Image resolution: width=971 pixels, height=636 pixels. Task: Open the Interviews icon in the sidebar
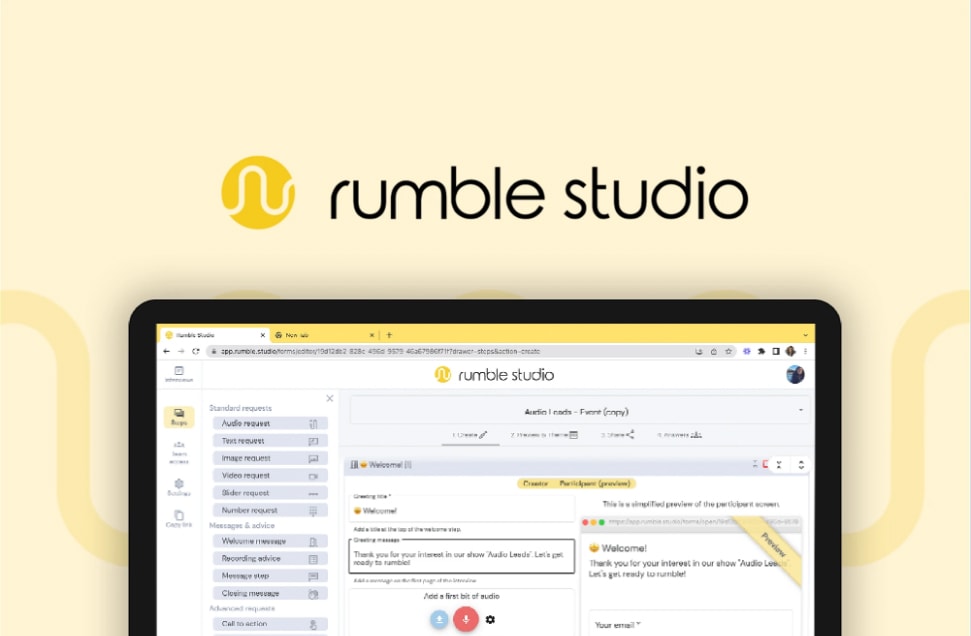click(x=179, y=374)
